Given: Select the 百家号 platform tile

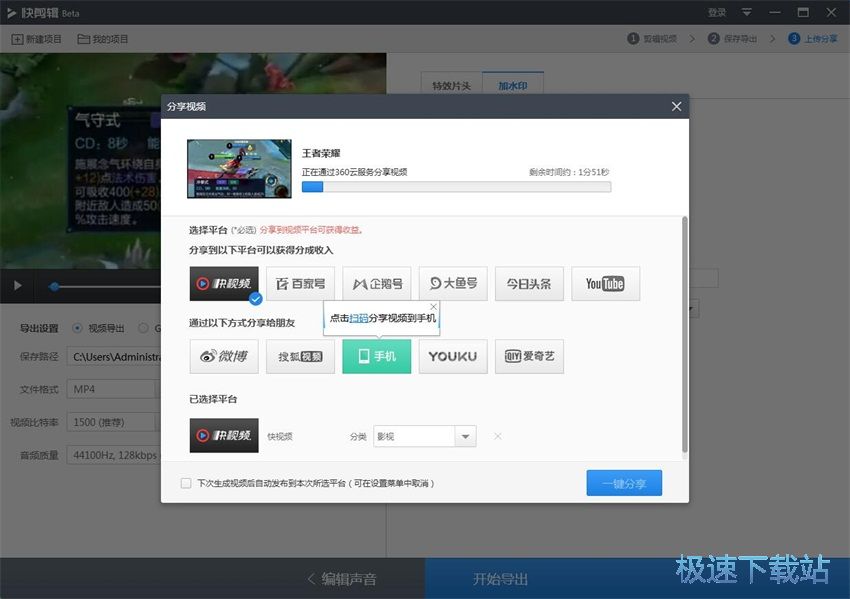Looking at the screenshot, I should pos(300,284).
